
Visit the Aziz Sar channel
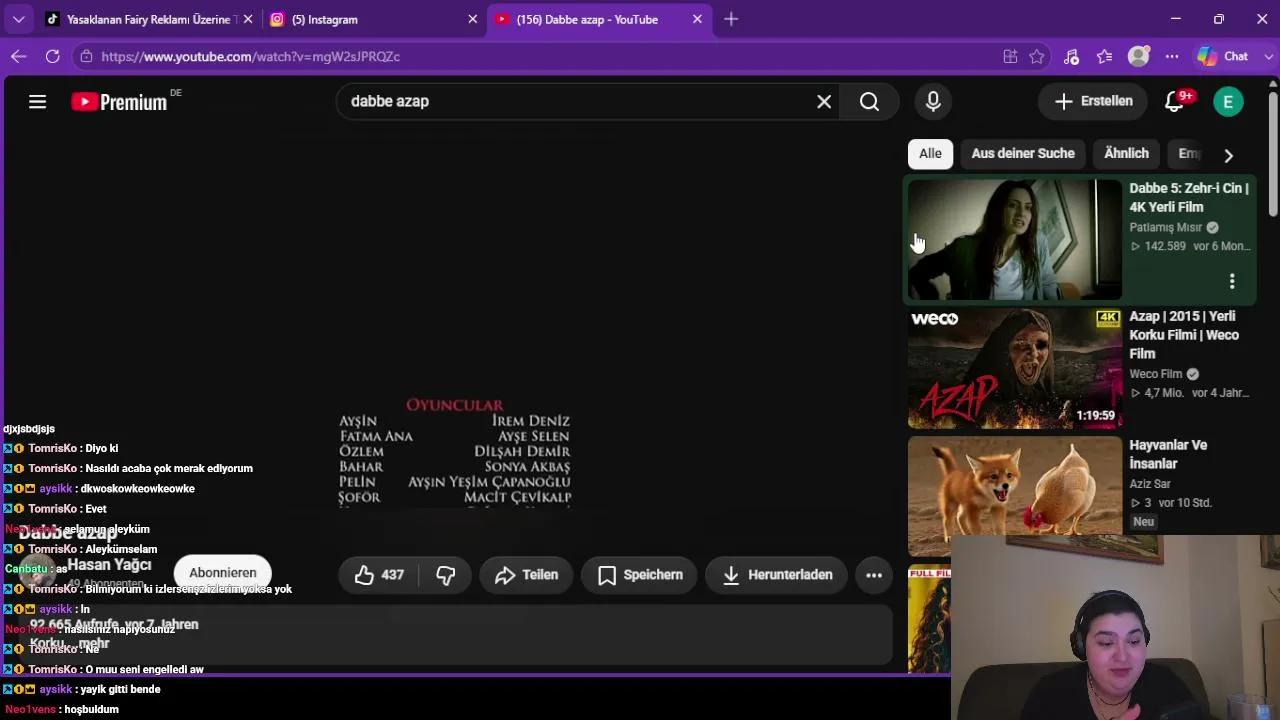pyautogui.click(x=1150, y=484)
